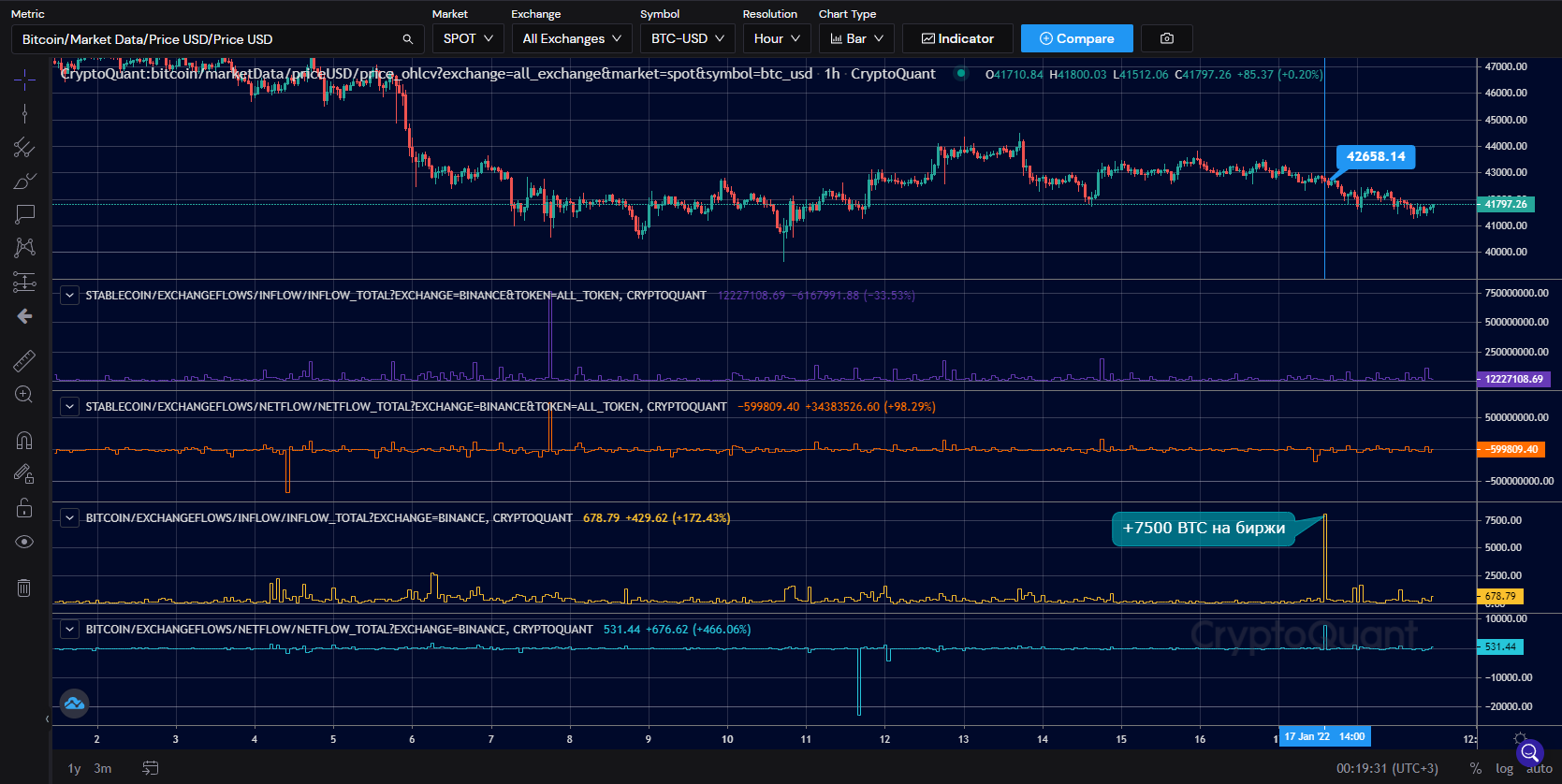Select the +7500 BTC на биржи callout
This screenshot has width=1562, height=784.
(1204, 529)
